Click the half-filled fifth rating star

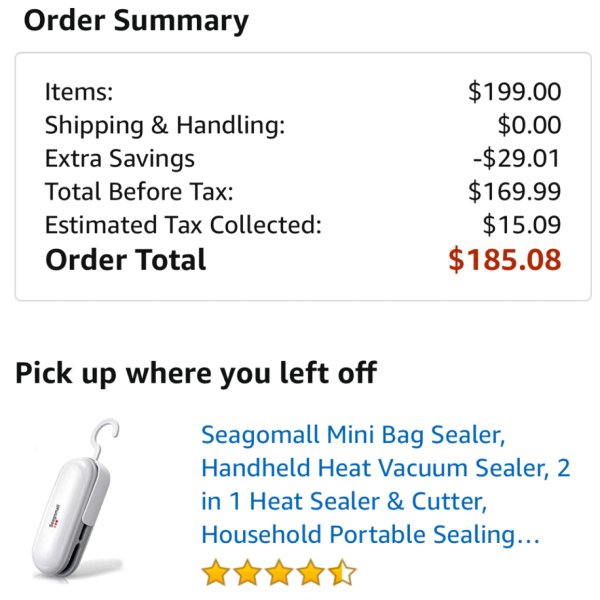click(342, 572)
